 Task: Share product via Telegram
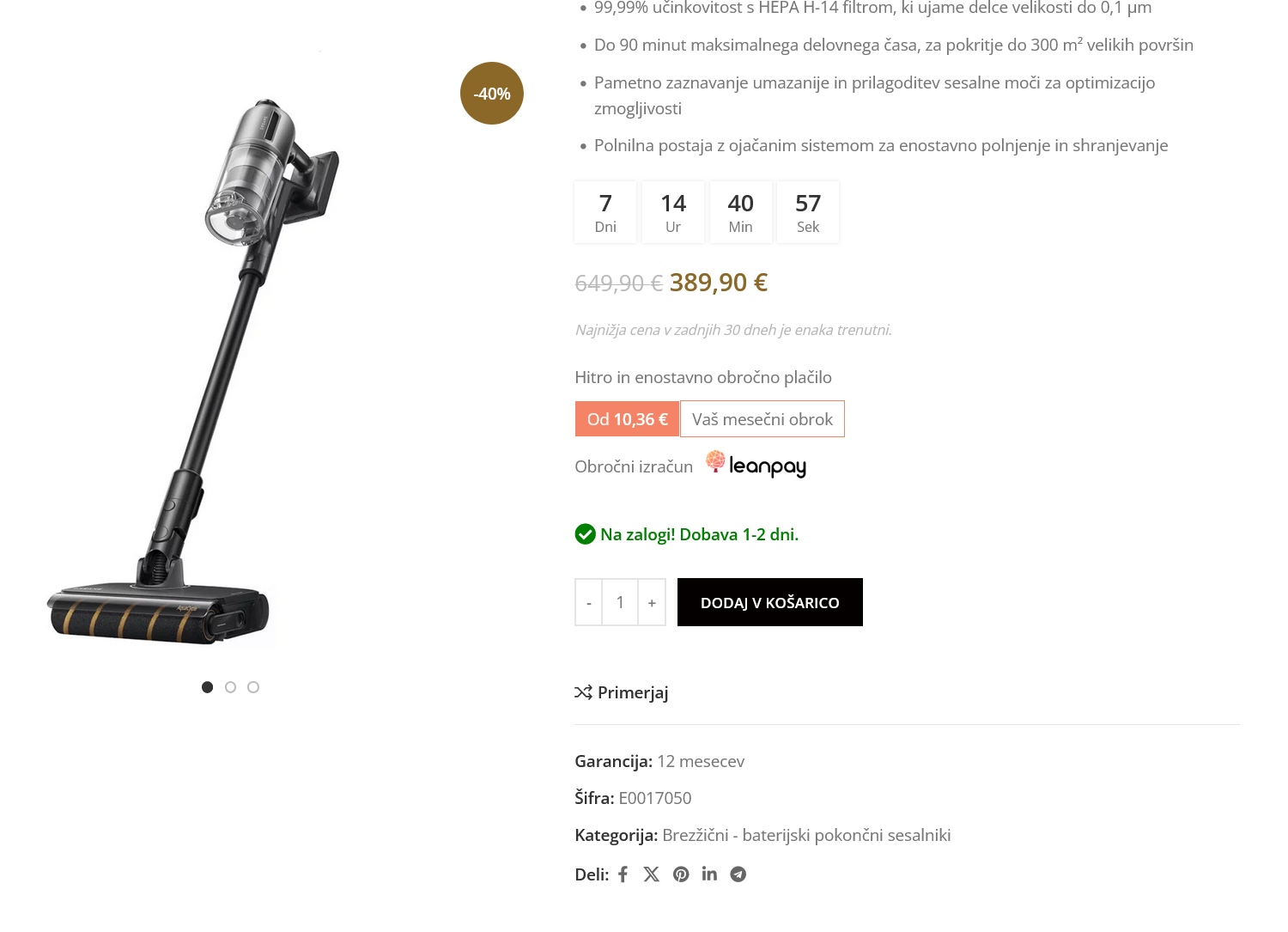738,874
